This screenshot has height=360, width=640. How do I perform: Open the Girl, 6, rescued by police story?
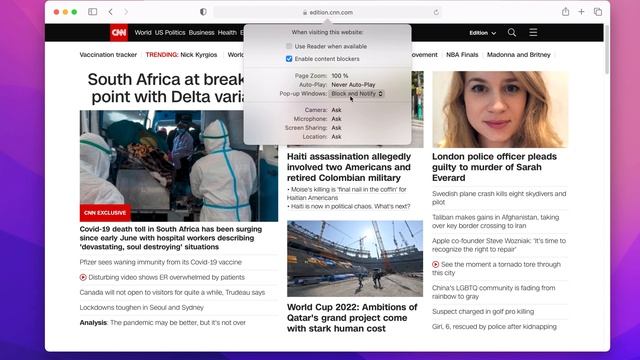(x=494, y=327)
